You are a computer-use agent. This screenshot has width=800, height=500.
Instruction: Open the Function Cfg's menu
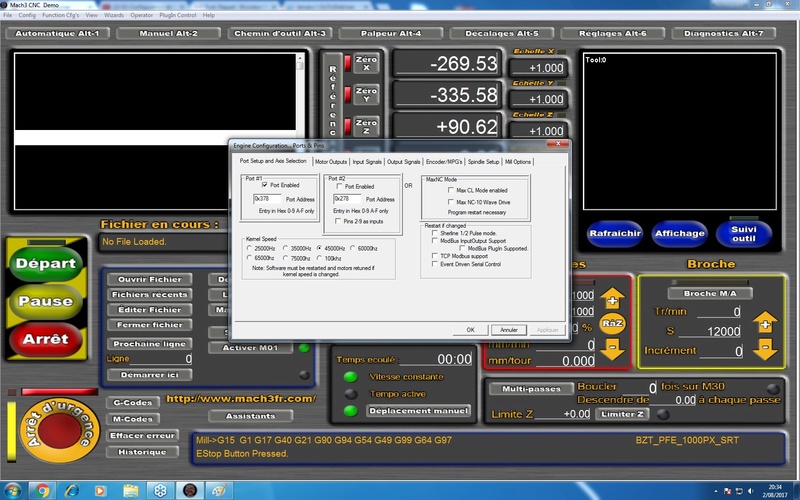[61, 15]
